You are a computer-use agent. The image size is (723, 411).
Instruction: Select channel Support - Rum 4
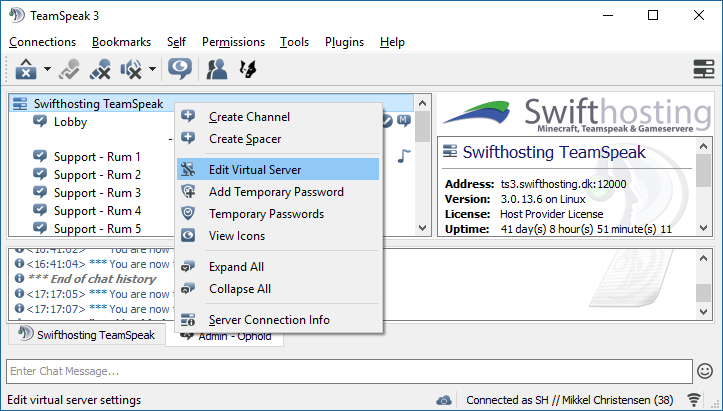[97, 211]
